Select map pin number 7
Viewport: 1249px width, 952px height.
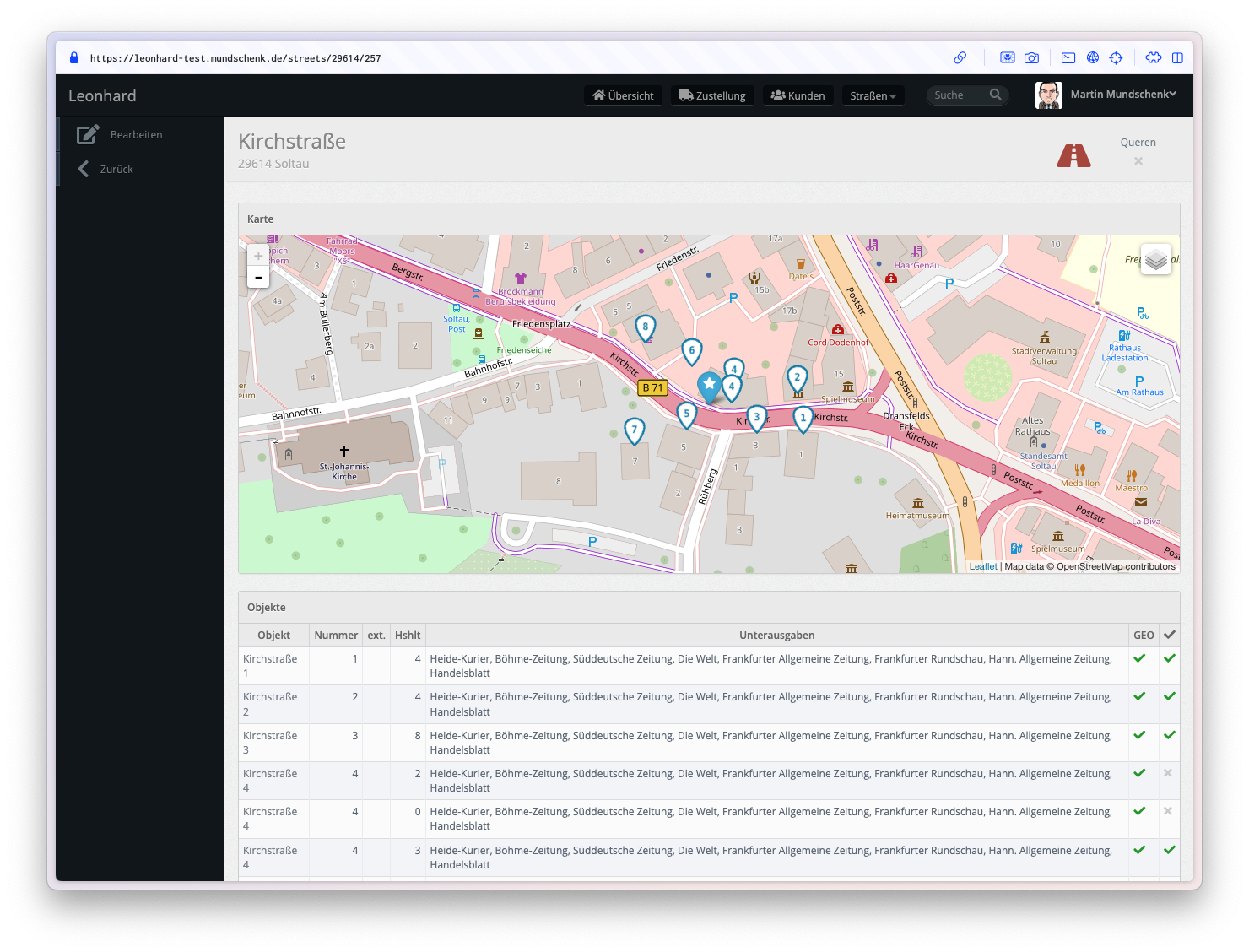634,430
